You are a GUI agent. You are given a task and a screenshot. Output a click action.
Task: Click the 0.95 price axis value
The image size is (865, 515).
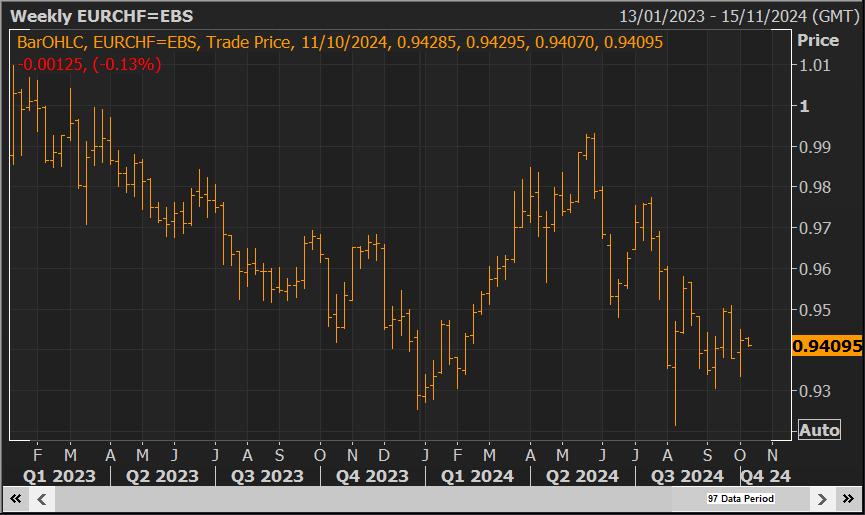(814, 310)
